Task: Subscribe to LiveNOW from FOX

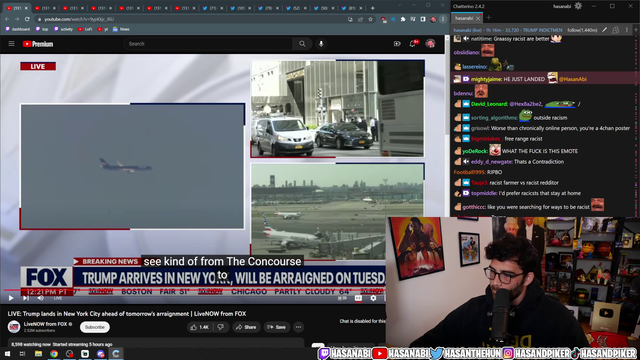Action: (95, 327)
